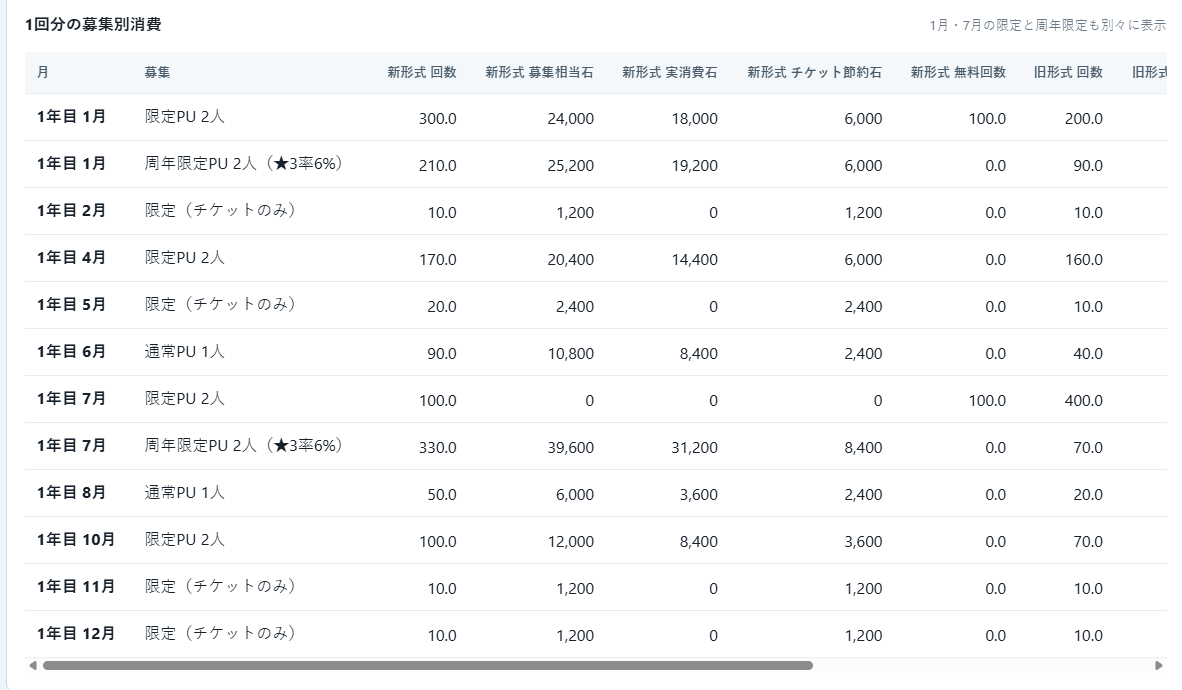
Task: Click the 19,200 実消費石 value
Action: click(x=694, y=166)
